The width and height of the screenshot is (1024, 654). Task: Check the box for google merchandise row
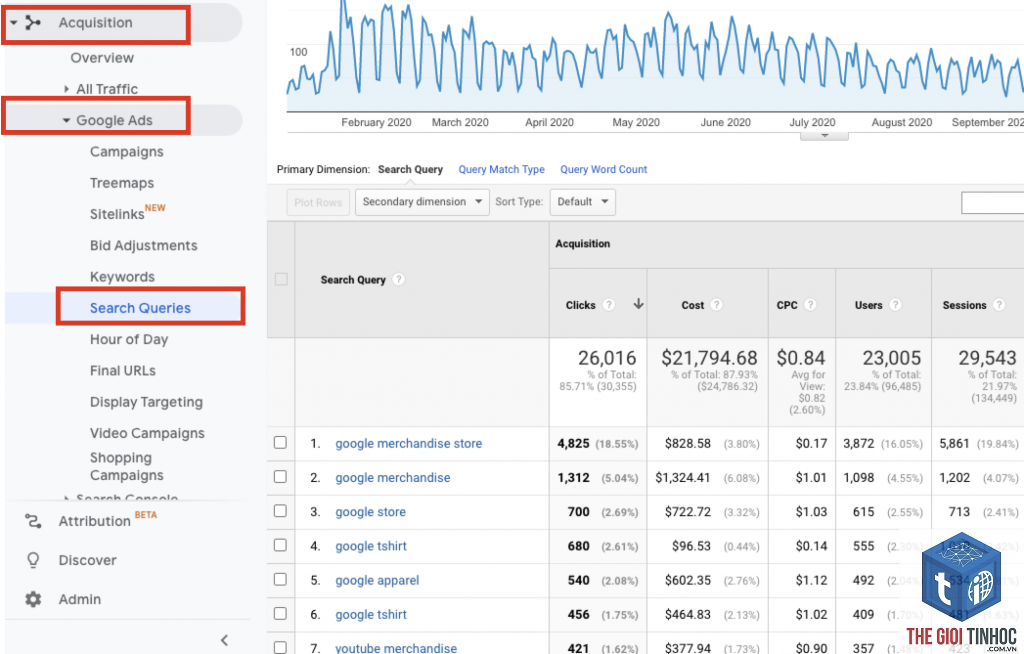coord(280,477)
